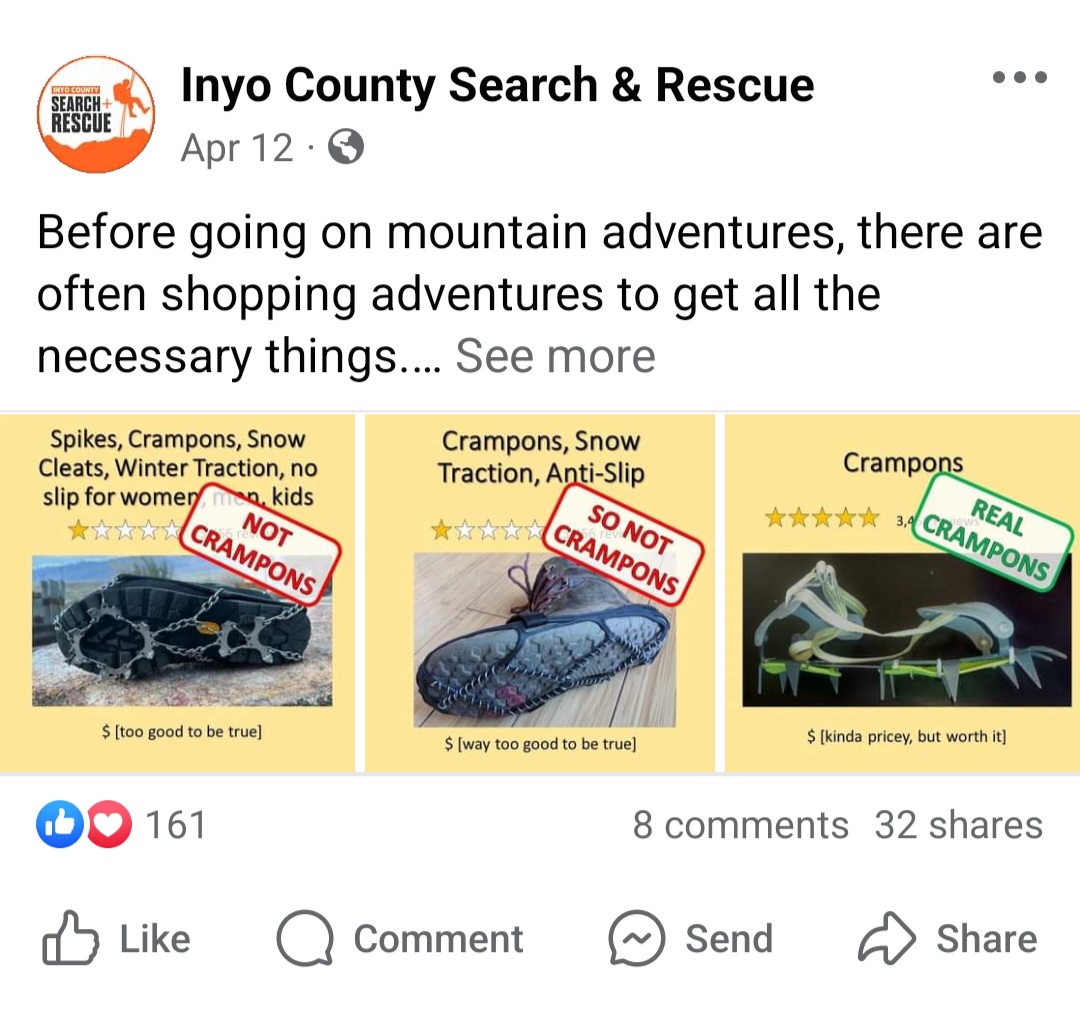
Task: View the 32 shares list
Action: pyautogui.click(x=959, y=825)
